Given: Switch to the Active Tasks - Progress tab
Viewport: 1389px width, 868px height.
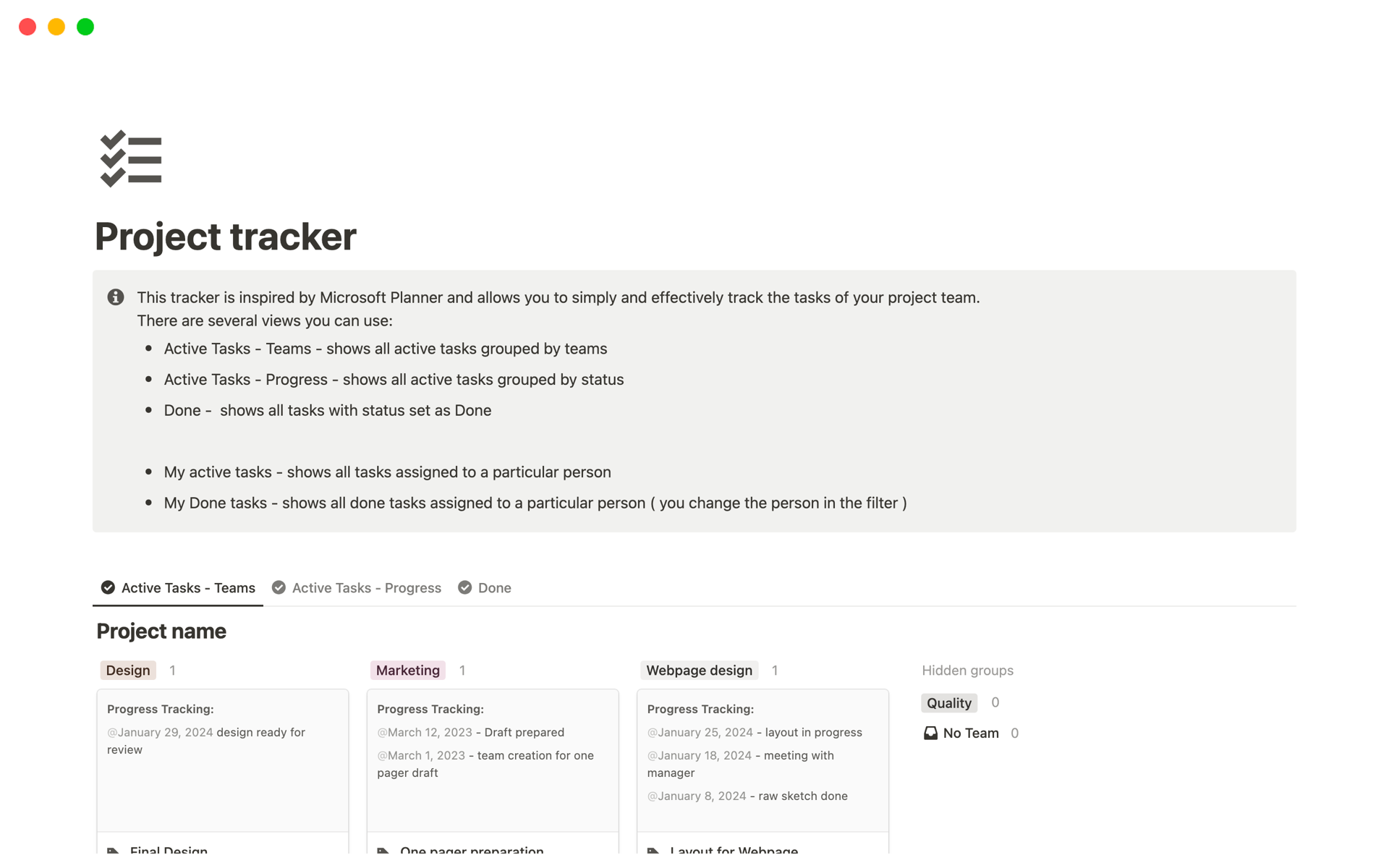Looking at the screenshot, I should point(366,587).
